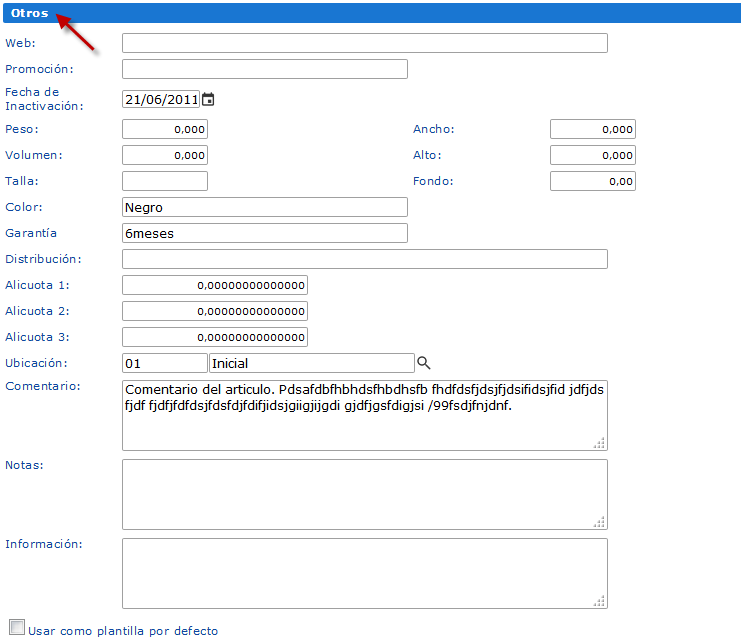Grab the Comentario textarea resize handle
This screenshot has height=641, width=741.
(599, 443)
